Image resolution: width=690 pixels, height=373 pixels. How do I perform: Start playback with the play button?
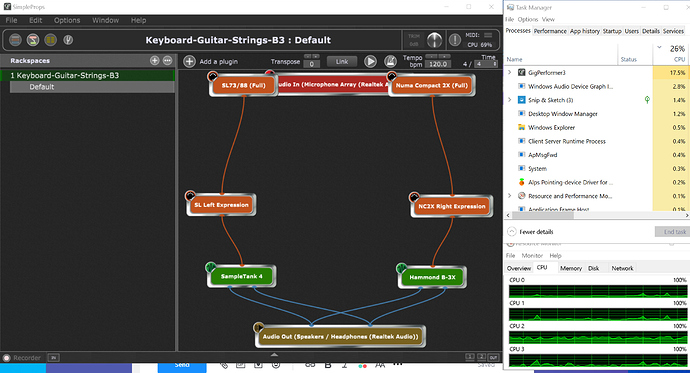point(370,62)
